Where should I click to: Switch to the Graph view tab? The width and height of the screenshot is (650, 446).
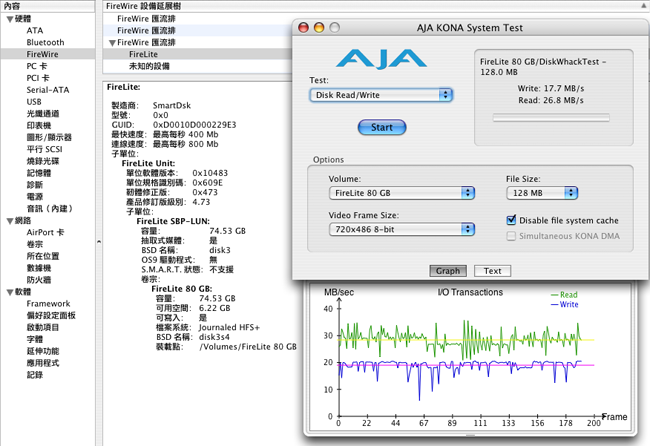[x=448, y=271]
